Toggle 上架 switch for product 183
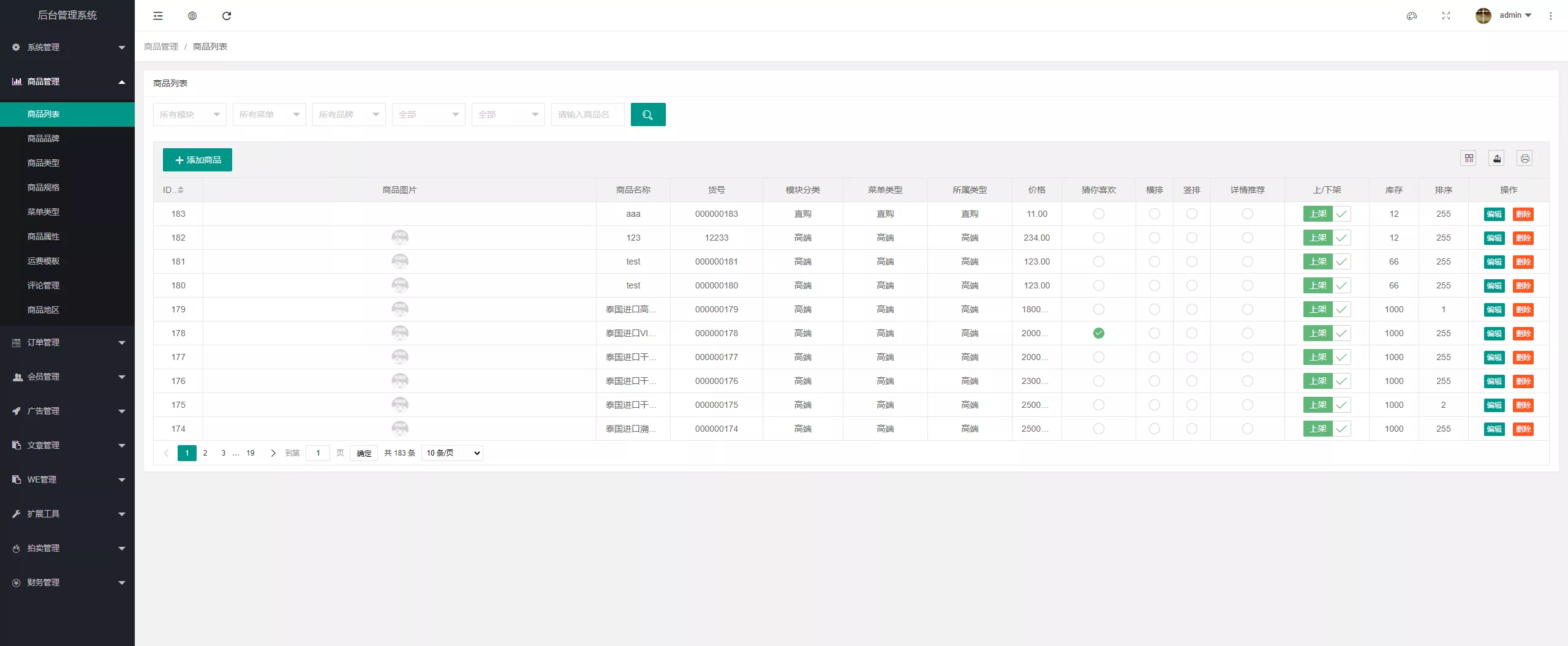This screenshot has width=1568, height=646. tap(1327, 214)
